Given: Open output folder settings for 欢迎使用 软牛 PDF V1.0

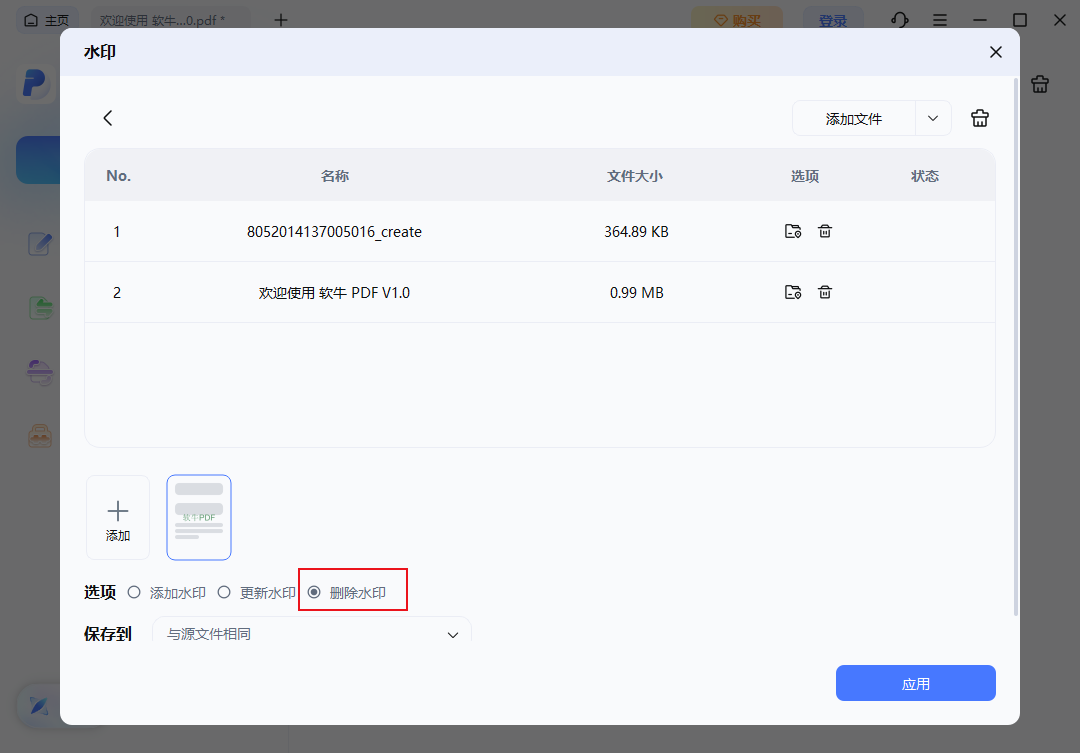Looking at the screenshot, I should pyautogui.click(x=793, y=292).
